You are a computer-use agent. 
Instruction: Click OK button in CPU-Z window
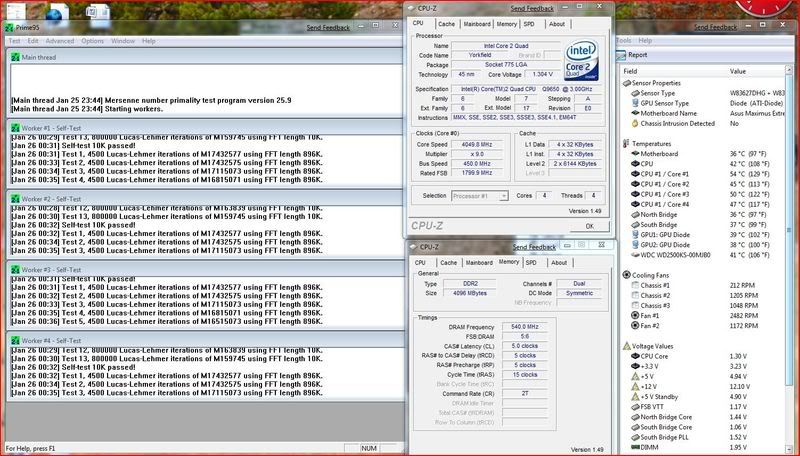click(589, 226)
